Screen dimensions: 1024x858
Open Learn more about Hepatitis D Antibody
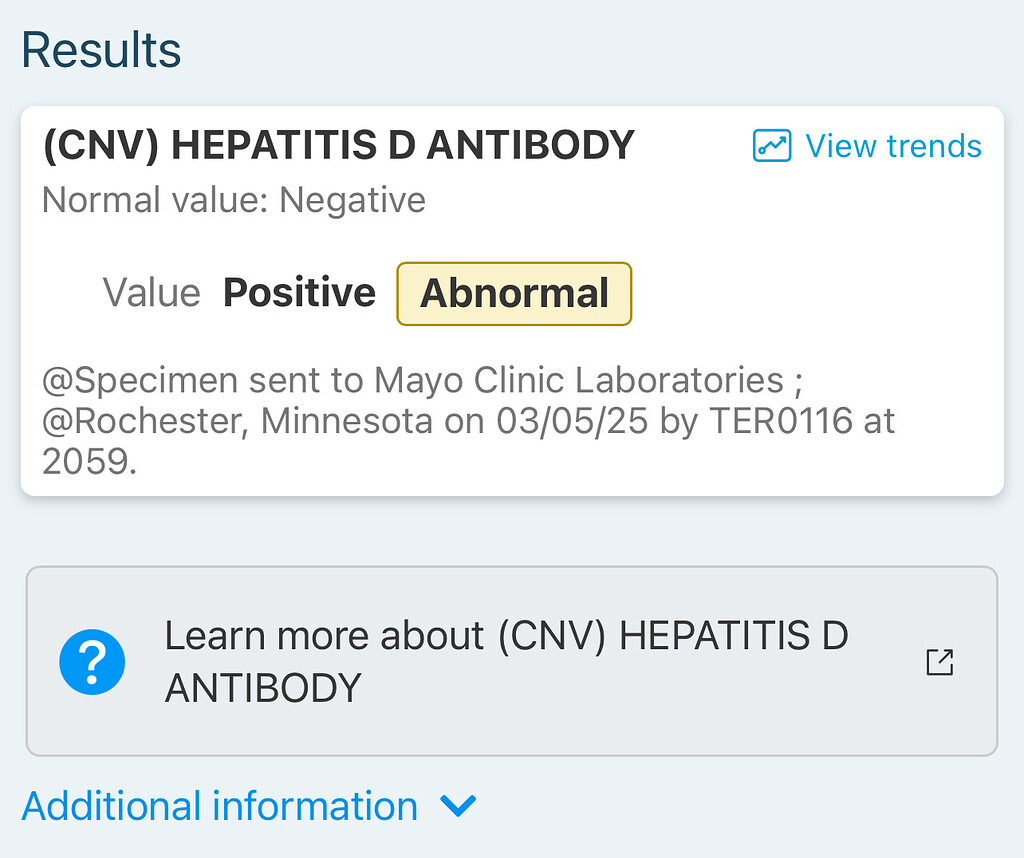(x=505, y=661)
